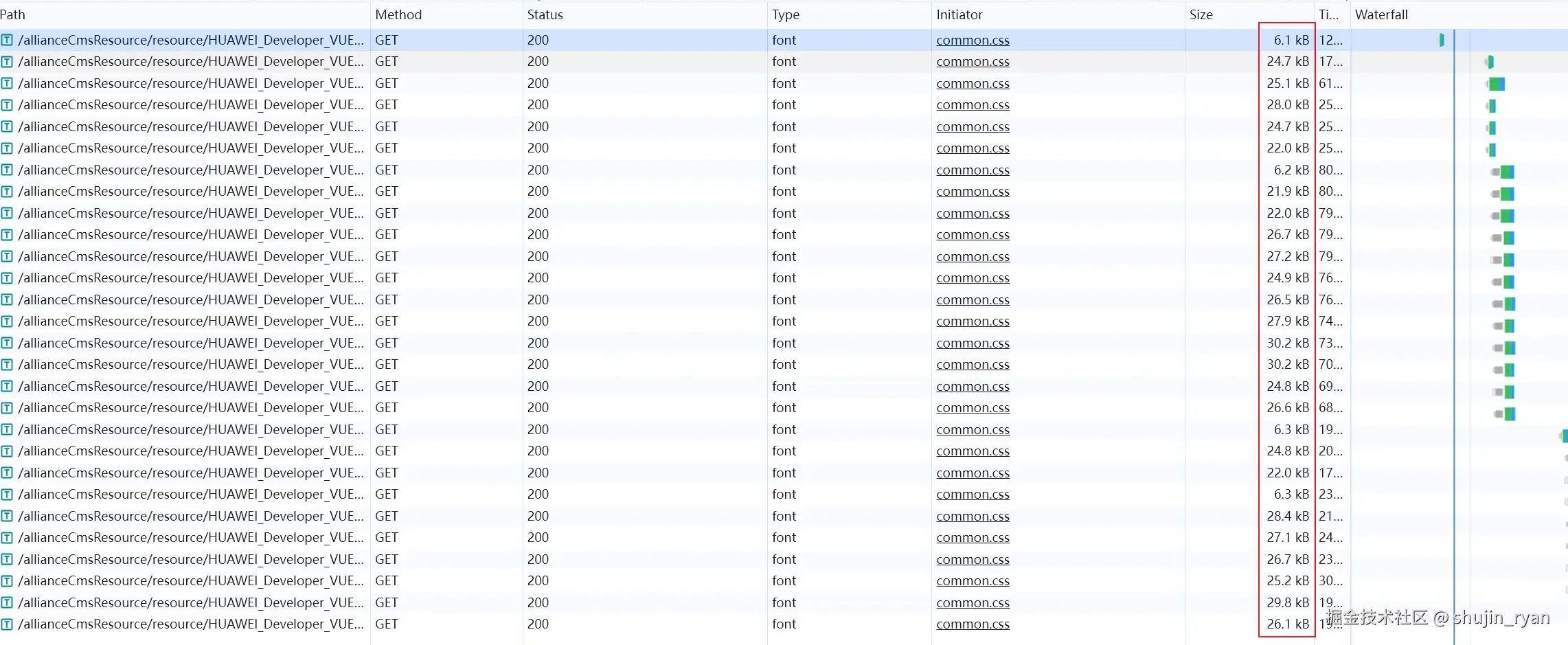
Task: Click font file icon of 21.9 kB row
Action: 7,192
